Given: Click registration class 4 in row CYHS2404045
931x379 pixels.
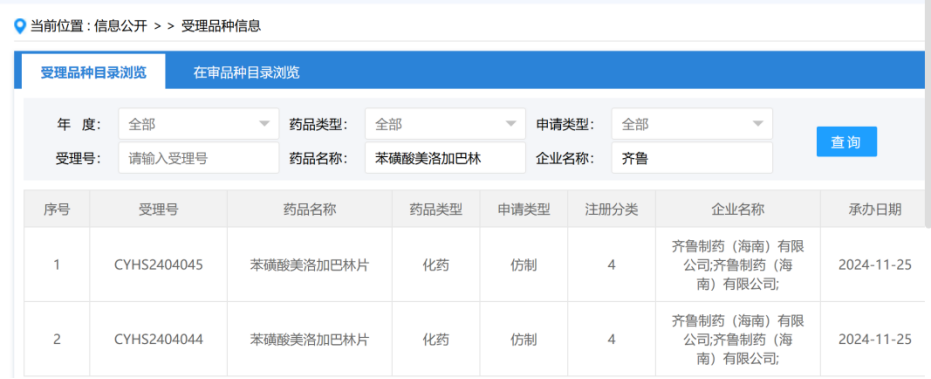Looking at the screenshot, I should (612, 265).
